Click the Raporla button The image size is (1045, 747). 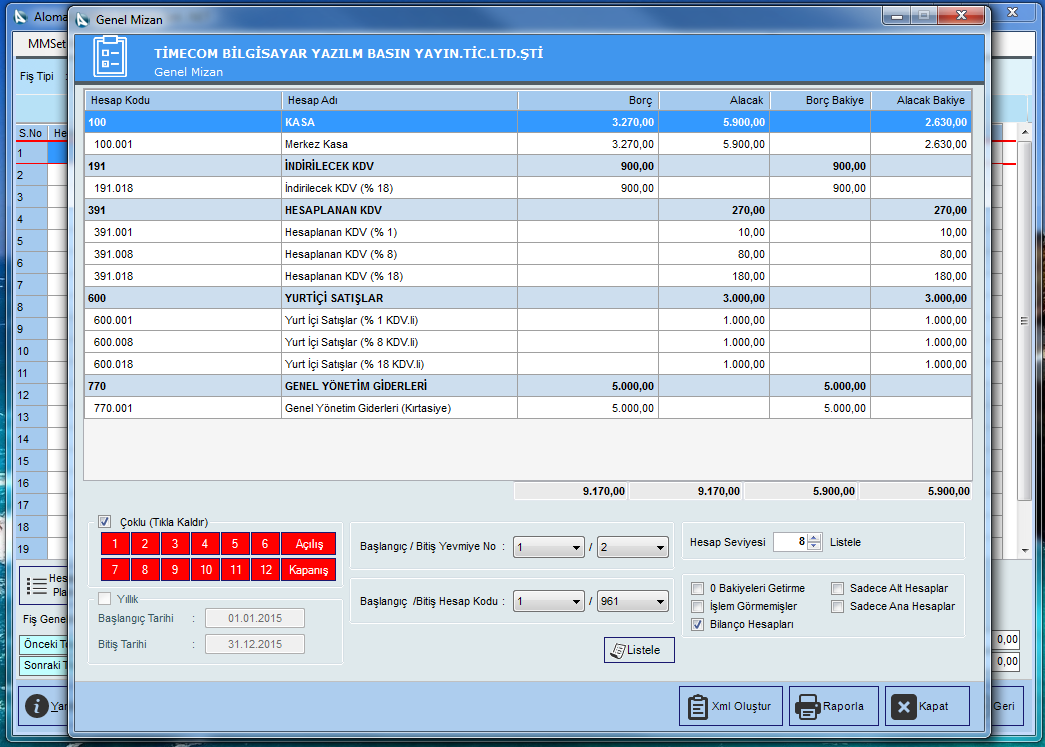point(834,706)
